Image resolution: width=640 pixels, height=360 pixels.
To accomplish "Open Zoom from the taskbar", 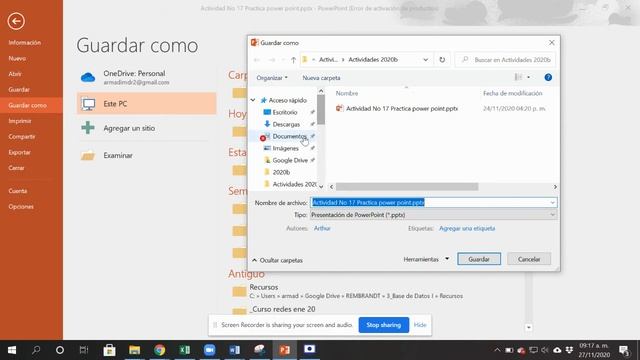I will coord(209,350).
